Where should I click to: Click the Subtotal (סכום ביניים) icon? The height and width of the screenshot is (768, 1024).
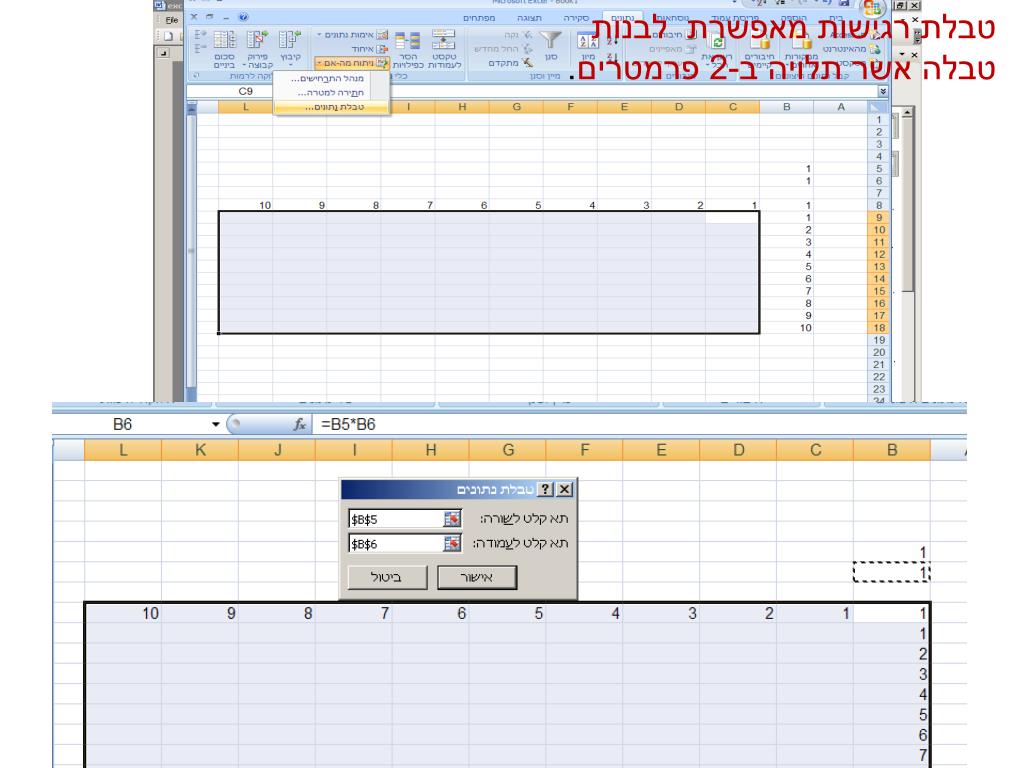(x=225, y=40)
